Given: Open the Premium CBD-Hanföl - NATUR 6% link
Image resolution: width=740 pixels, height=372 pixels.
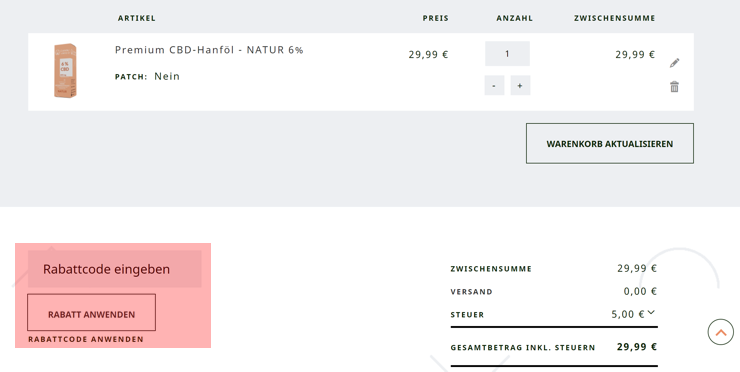Looking at the screenshot, I should click(x=209, y=50).
